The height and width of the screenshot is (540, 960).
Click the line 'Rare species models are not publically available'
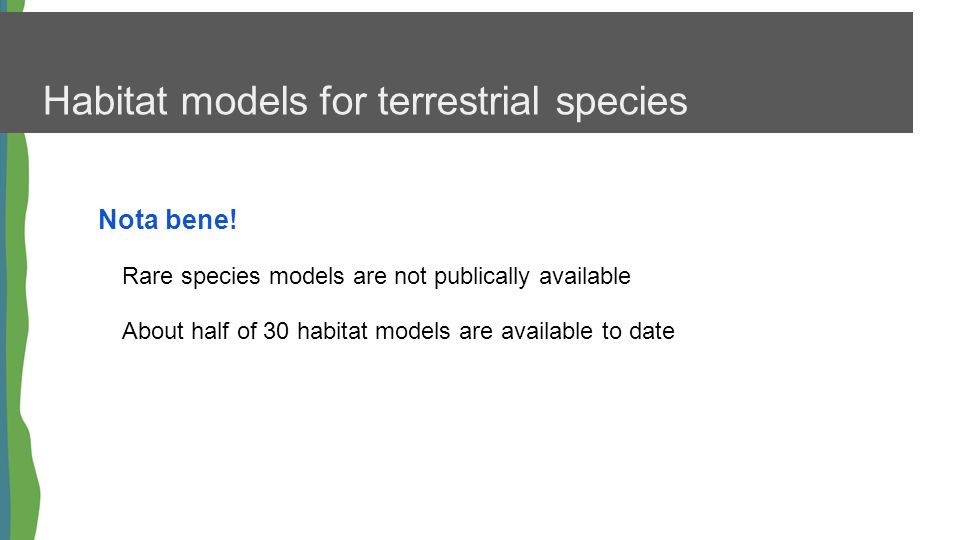(376, 277)
